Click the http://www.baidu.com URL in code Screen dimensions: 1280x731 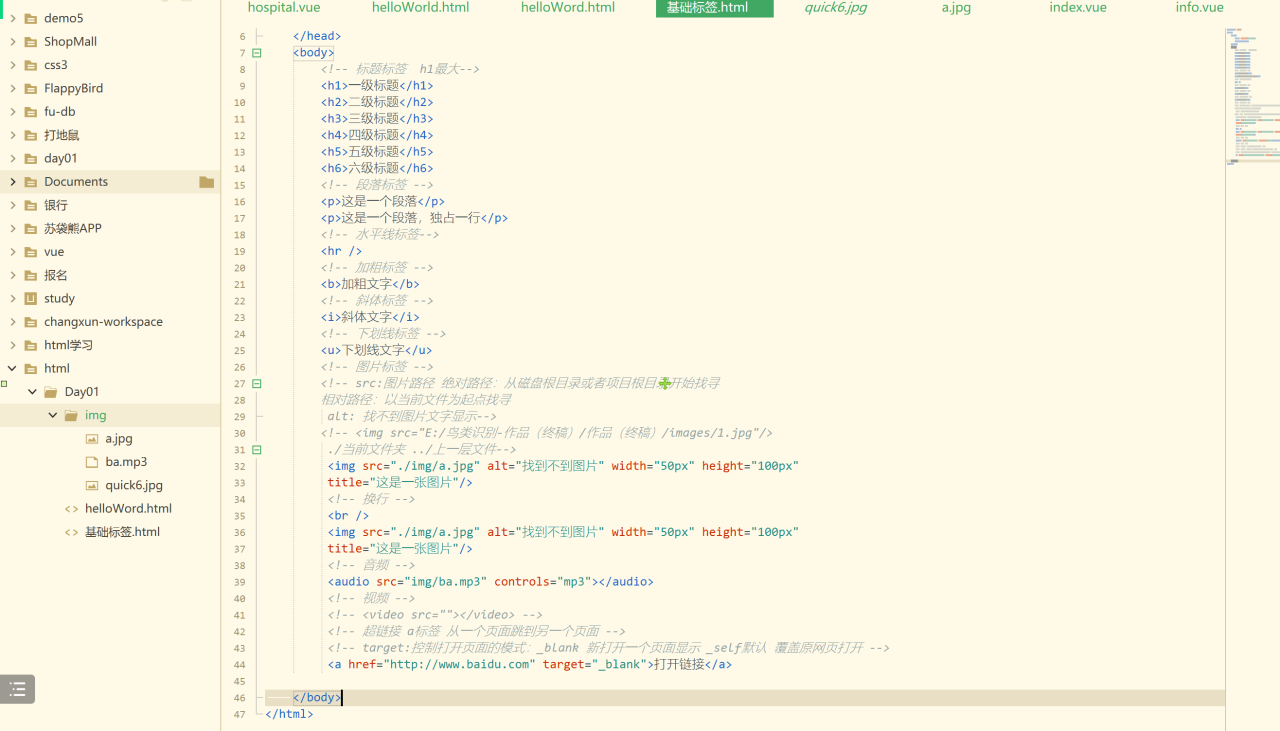tap(459, 664)
